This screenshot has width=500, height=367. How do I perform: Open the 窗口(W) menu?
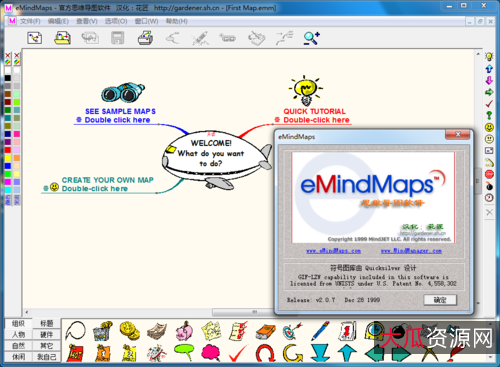(x=146, y=21)
